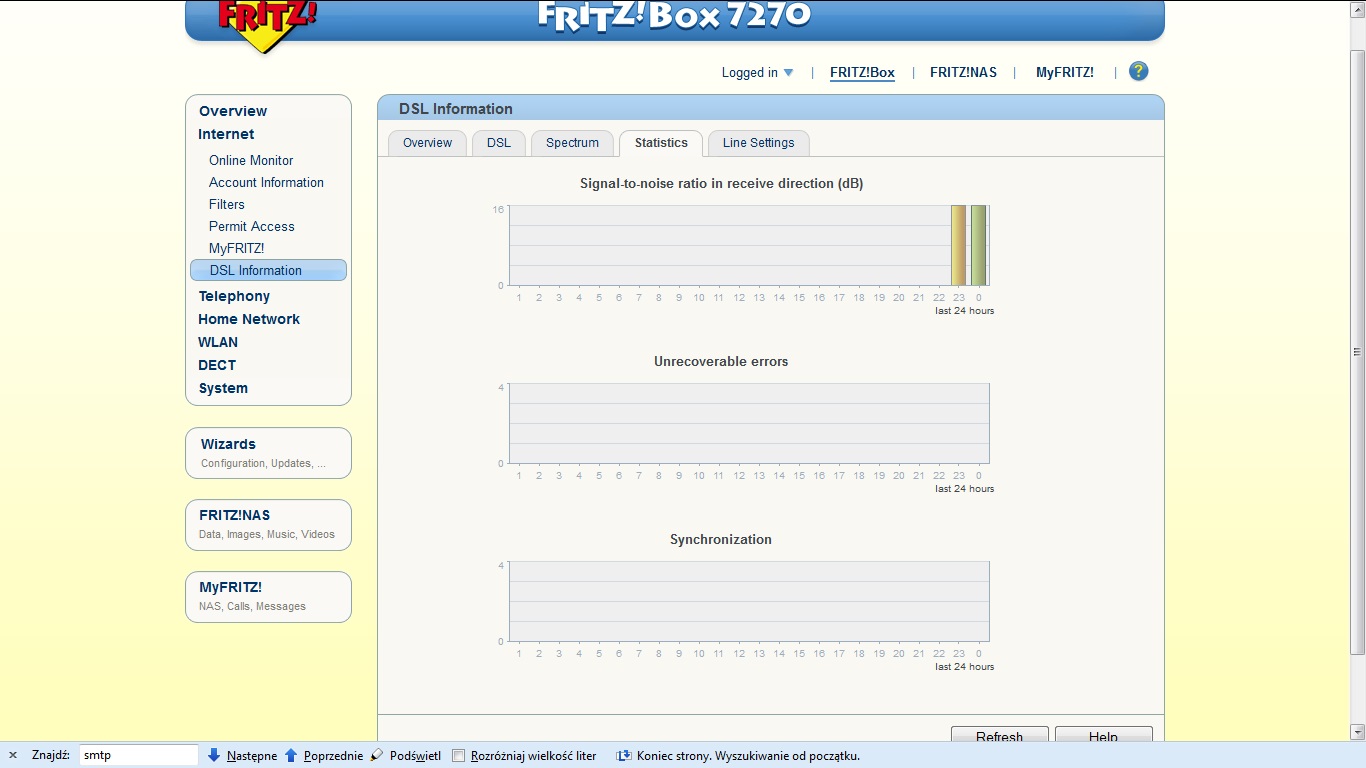Expand the Telephony menu
This screenshot has height=768, width=1366.
(x=234, y=296)
